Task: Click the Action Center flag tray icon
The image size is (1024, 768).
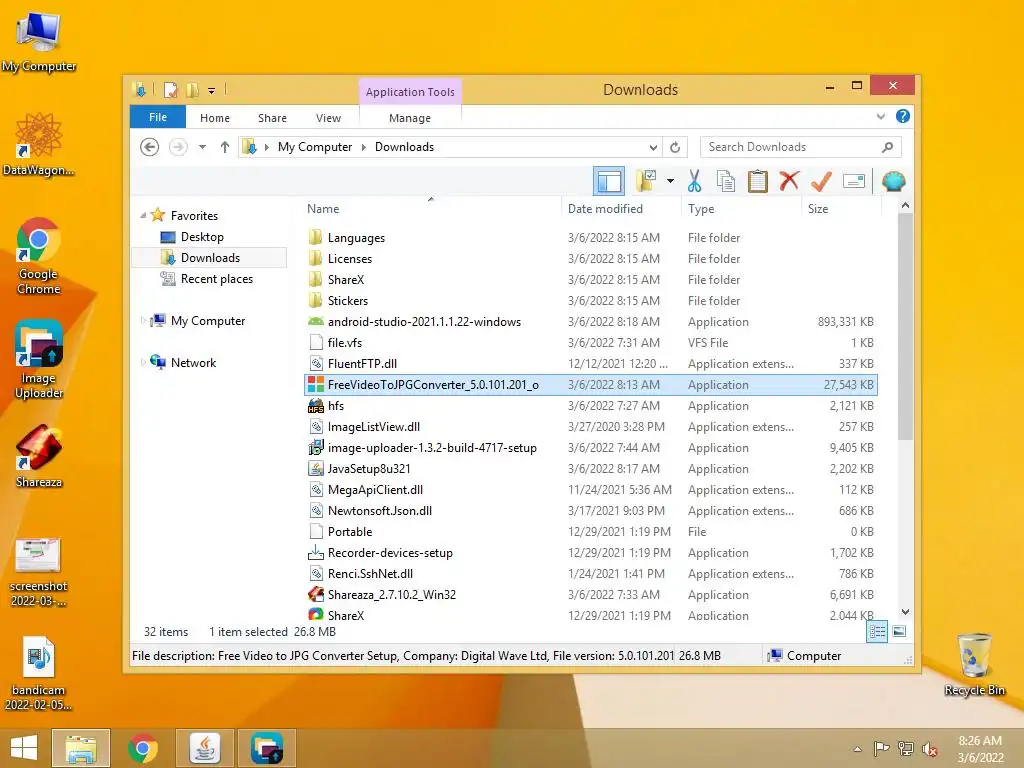Action: point(882,748)
